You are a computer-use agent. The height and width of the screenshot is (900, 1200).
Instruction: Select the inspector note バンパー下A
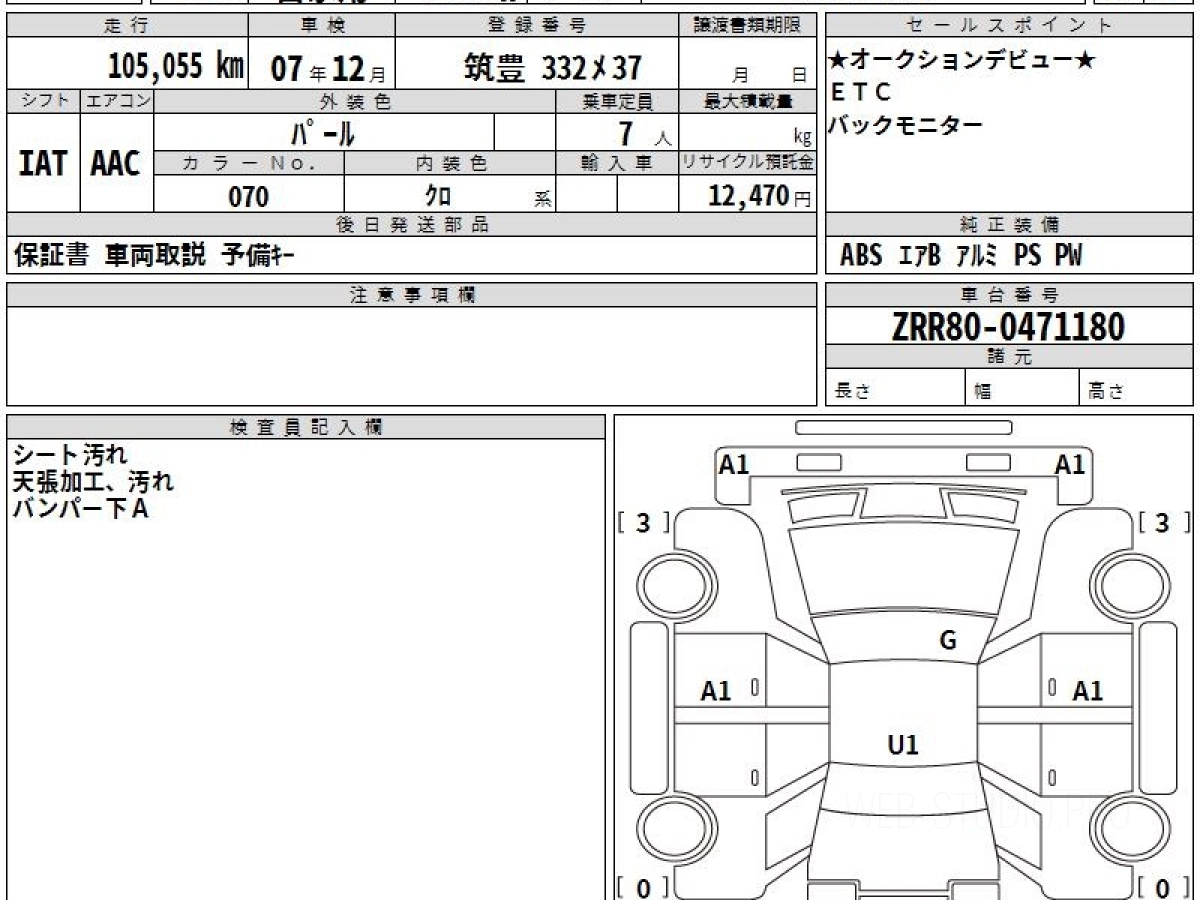[x=79, y=509]
